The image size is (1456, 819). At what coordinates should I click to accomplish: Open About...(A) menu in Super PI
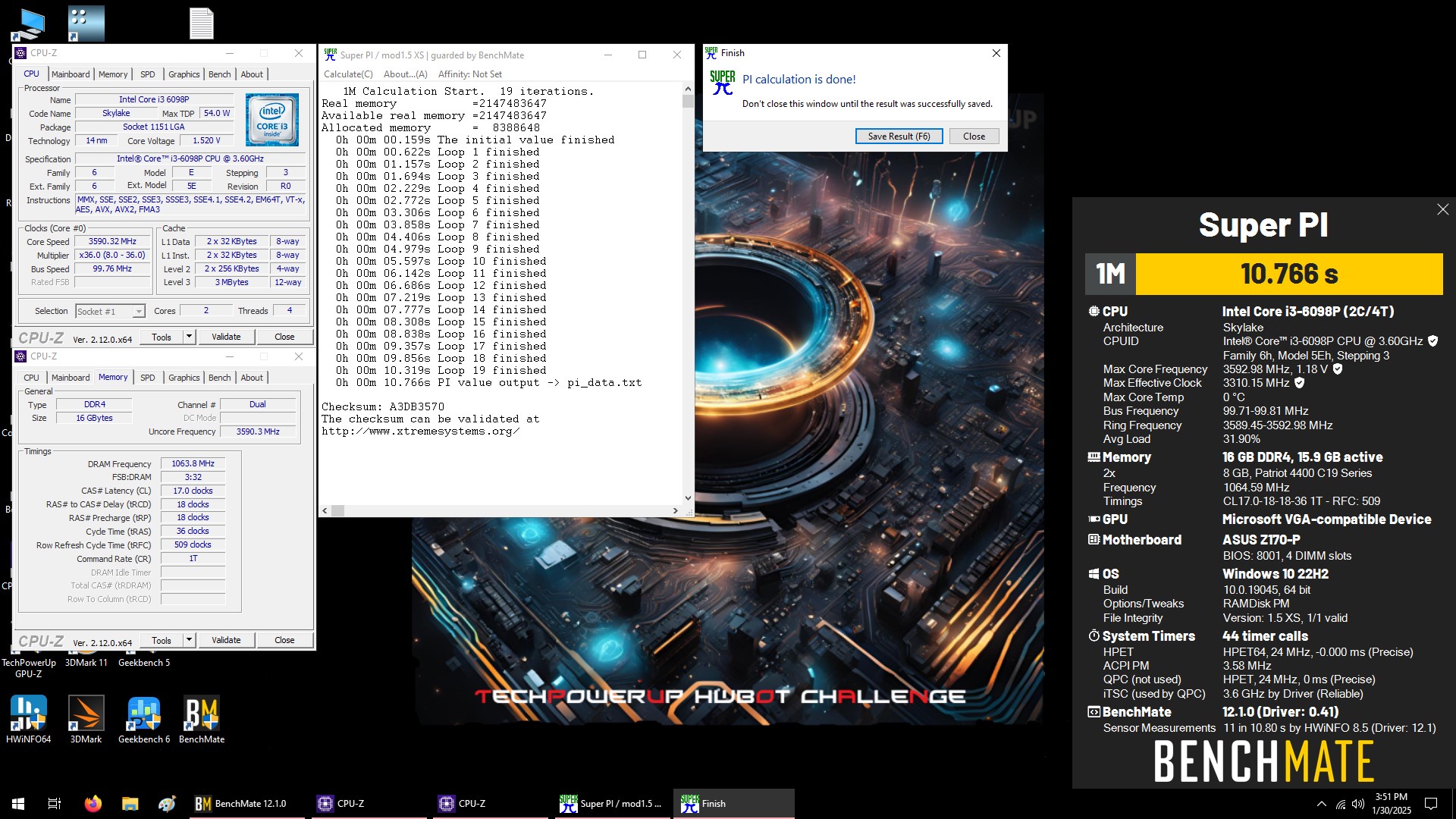(406, 74)
